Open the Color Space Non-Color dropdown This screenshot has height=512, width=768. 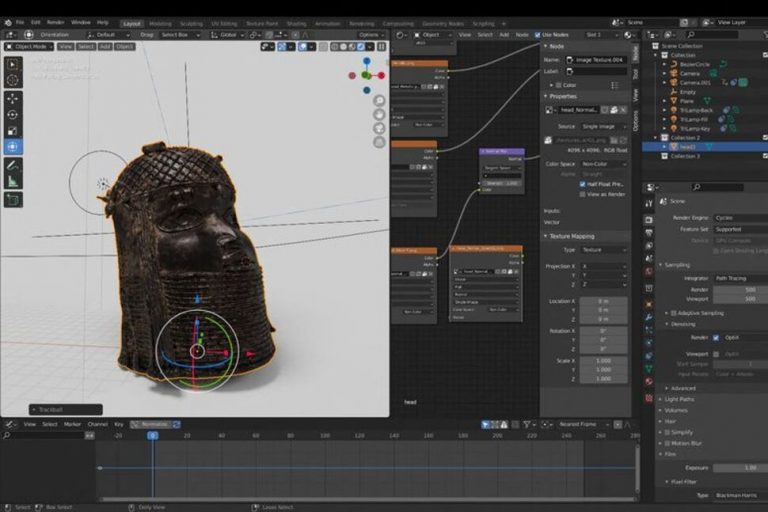(x=603, y=164)
